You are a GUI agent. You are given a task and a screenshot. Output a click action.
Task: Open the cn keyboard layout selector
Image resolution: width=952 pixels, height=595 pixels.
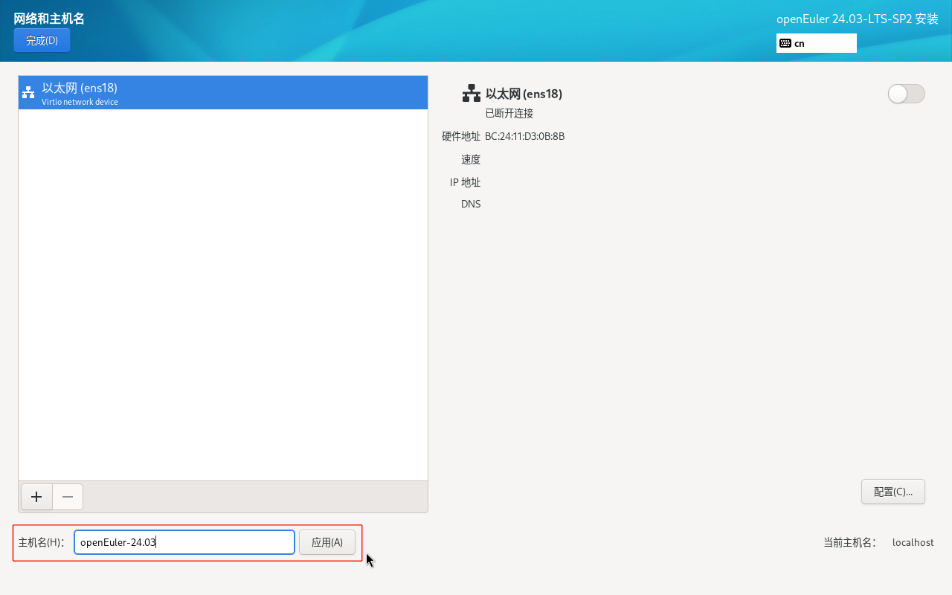coord(816,43)
